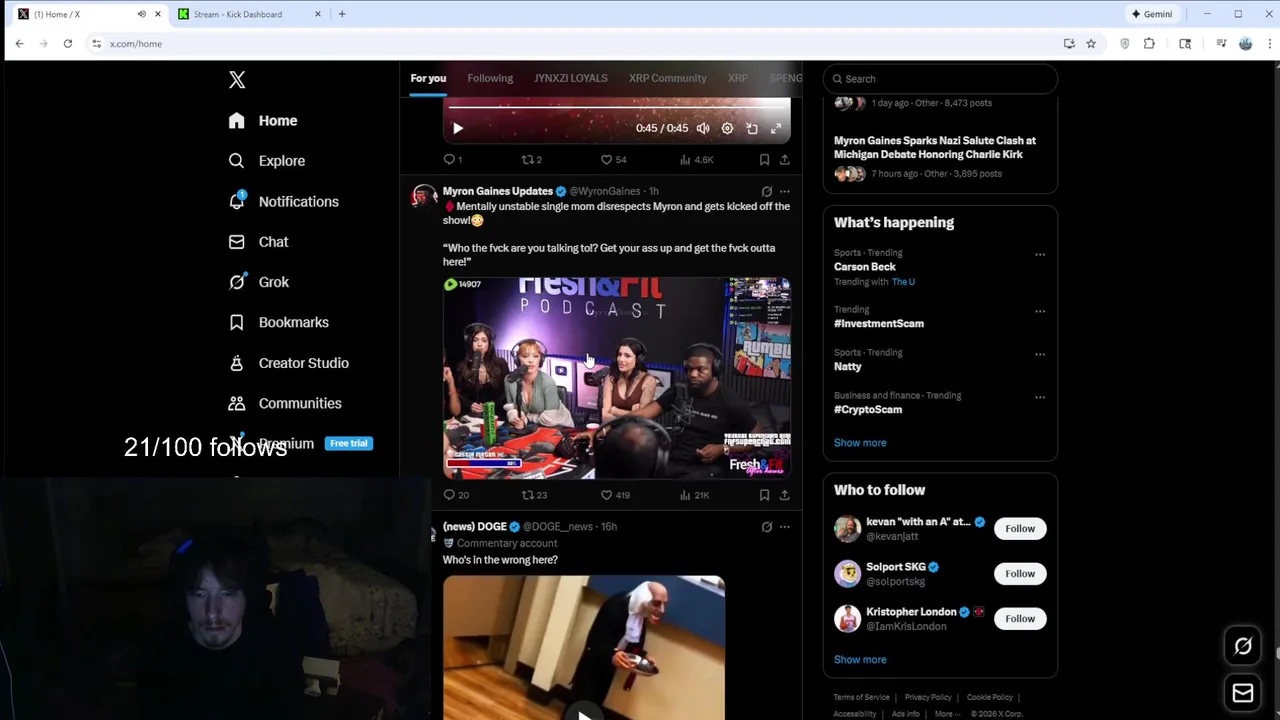Open Explore page
This screenshot has width=1280, height=720.
266,161
